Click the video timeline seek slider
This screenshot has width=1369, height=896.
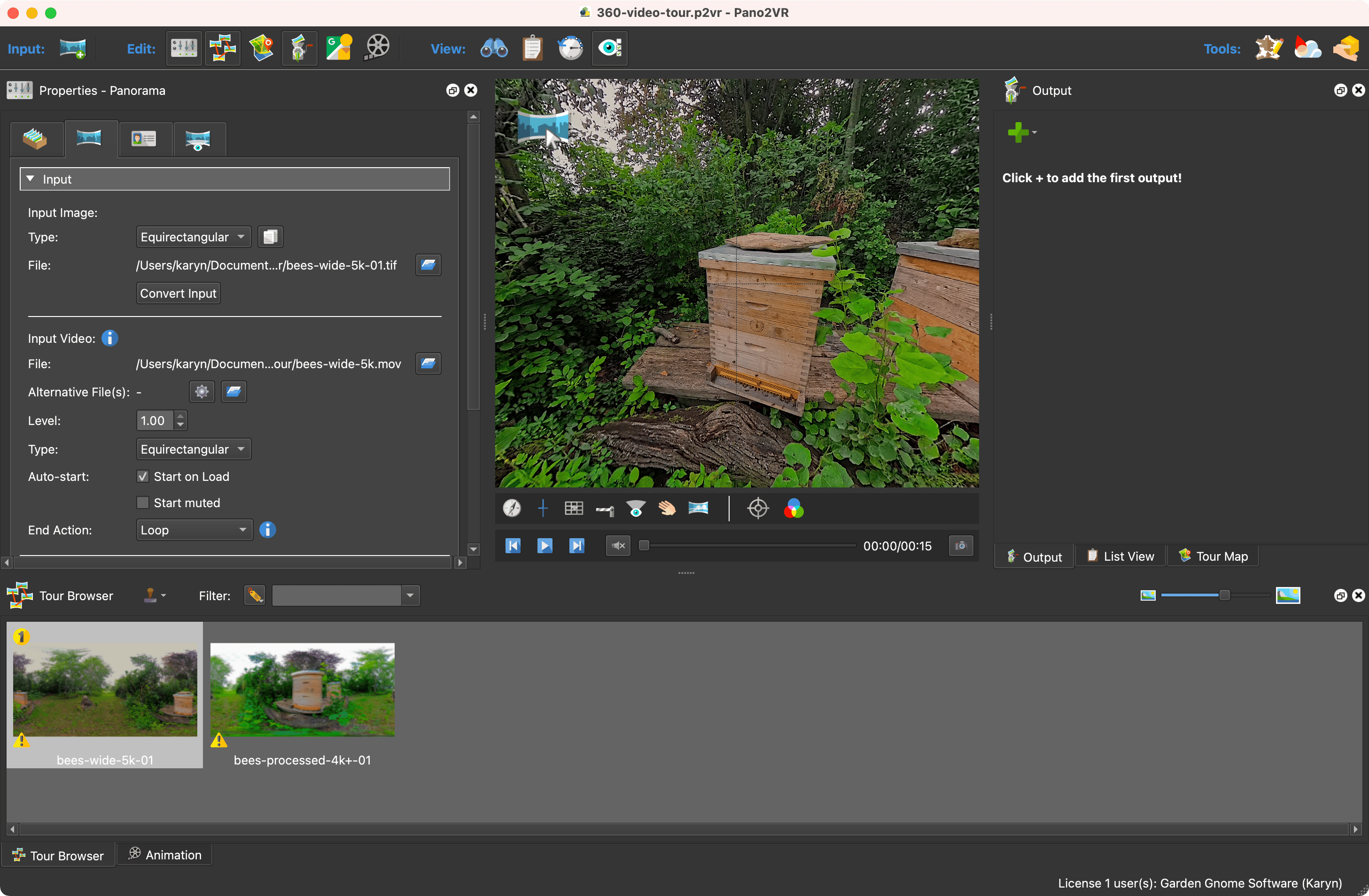(x=748, y=546)
